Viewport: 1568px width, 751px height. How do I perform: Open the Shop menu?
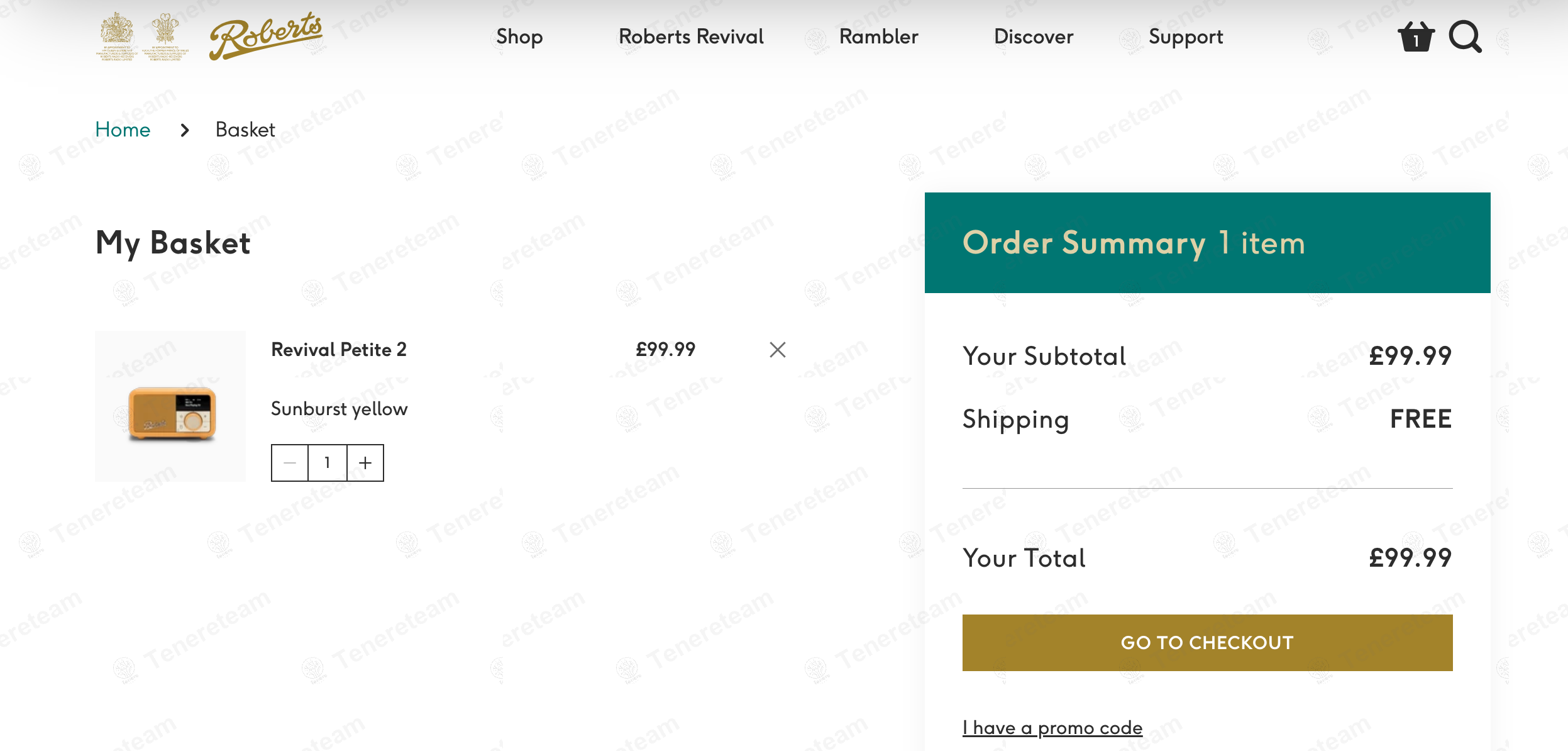pyautogui.click(x=519, y=37)
